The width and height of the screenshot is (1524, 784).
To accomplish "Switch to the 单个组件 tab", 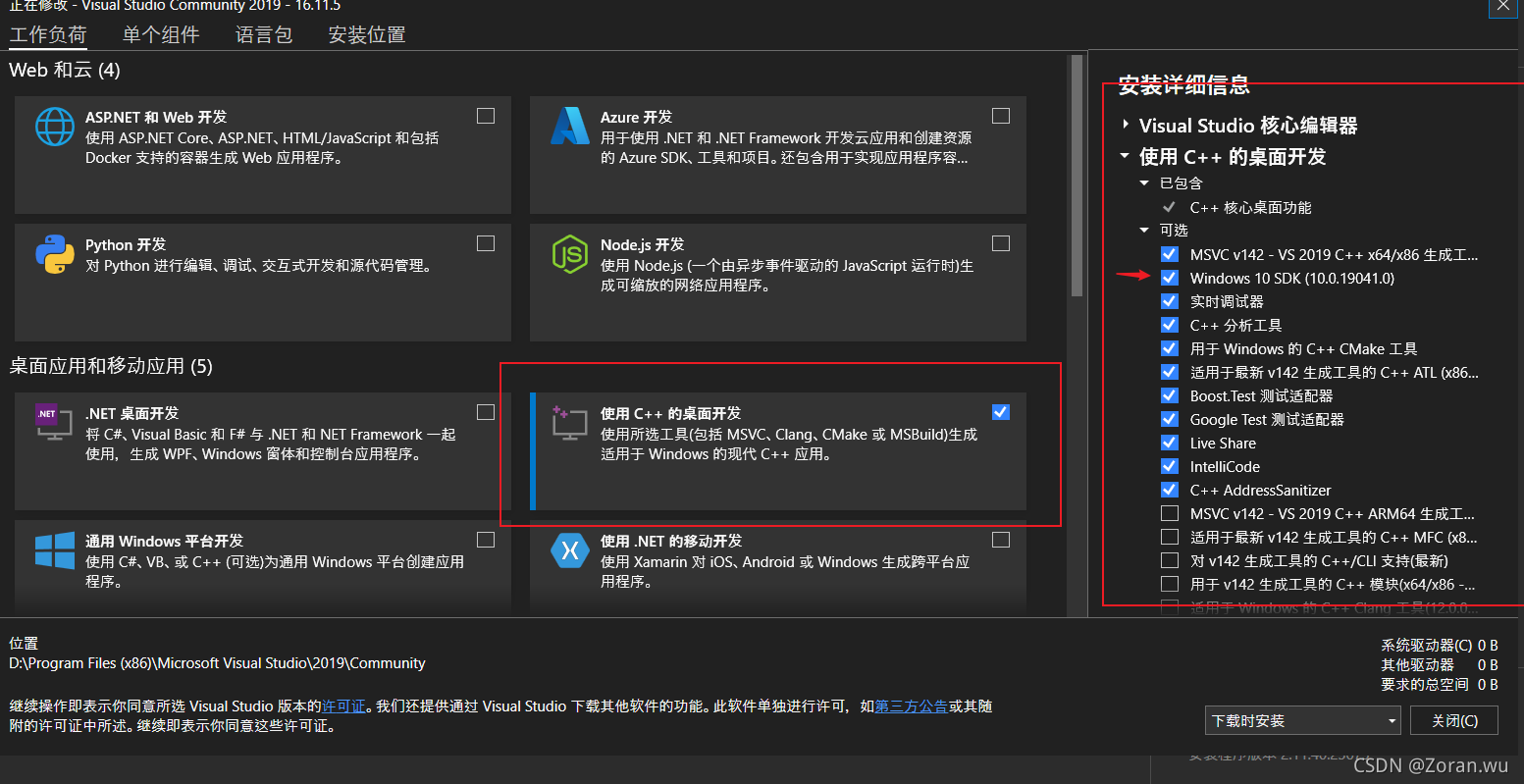I will pos(161,35).
